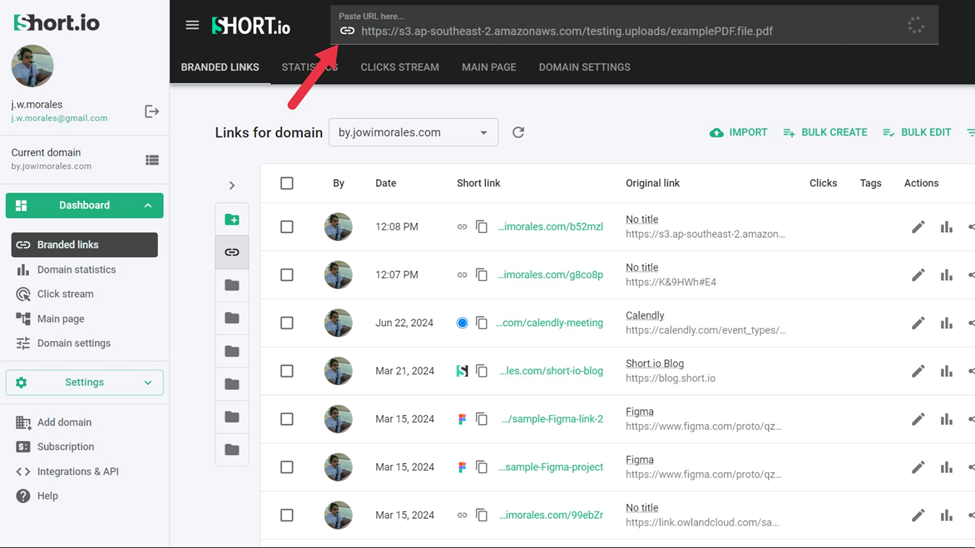This screenshot has height=548, width=975.
Task: Edit the g8co8p link with pencil icon
Action: point(918,274)
